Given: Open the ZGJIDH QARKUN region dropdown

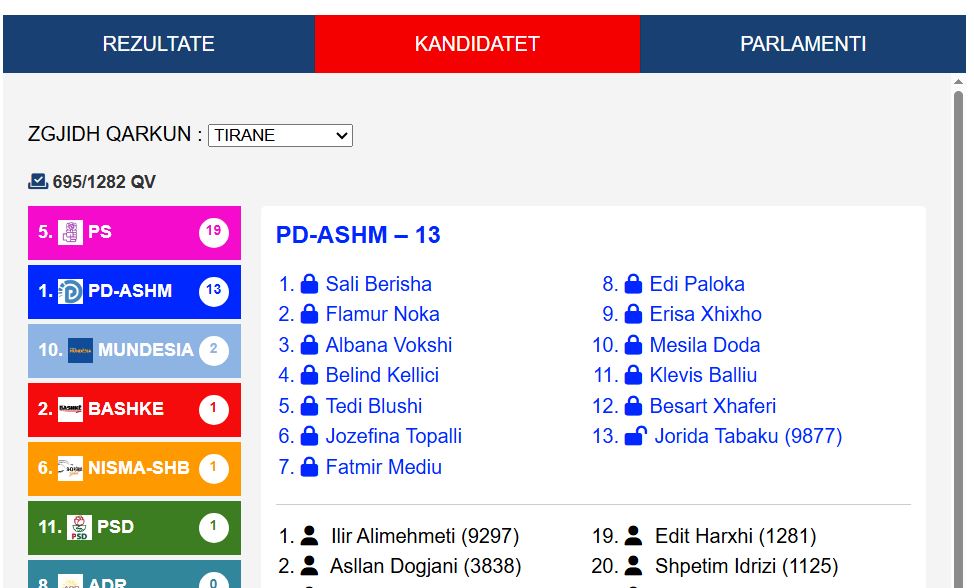Looking at the screenshot, I should click(280, 135).
